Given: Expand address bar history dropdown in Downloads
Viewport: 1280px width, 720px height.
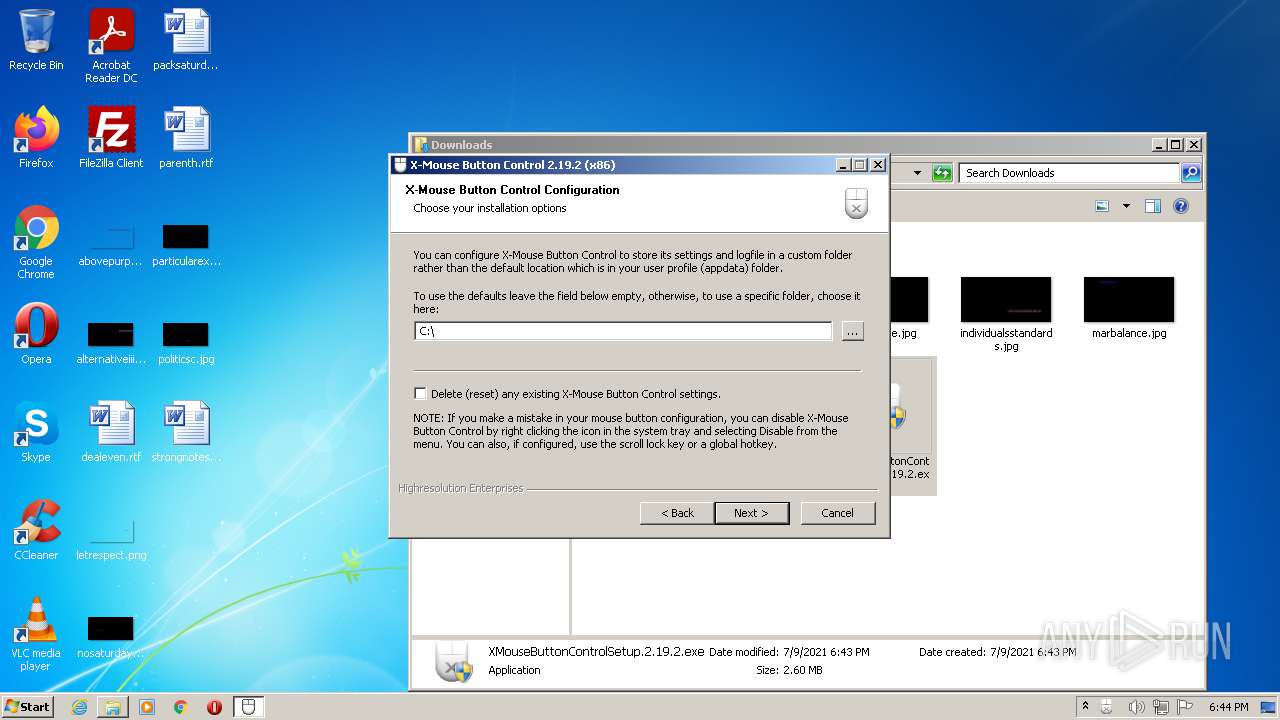Looking at the screenshot, I should pos(917,173).
